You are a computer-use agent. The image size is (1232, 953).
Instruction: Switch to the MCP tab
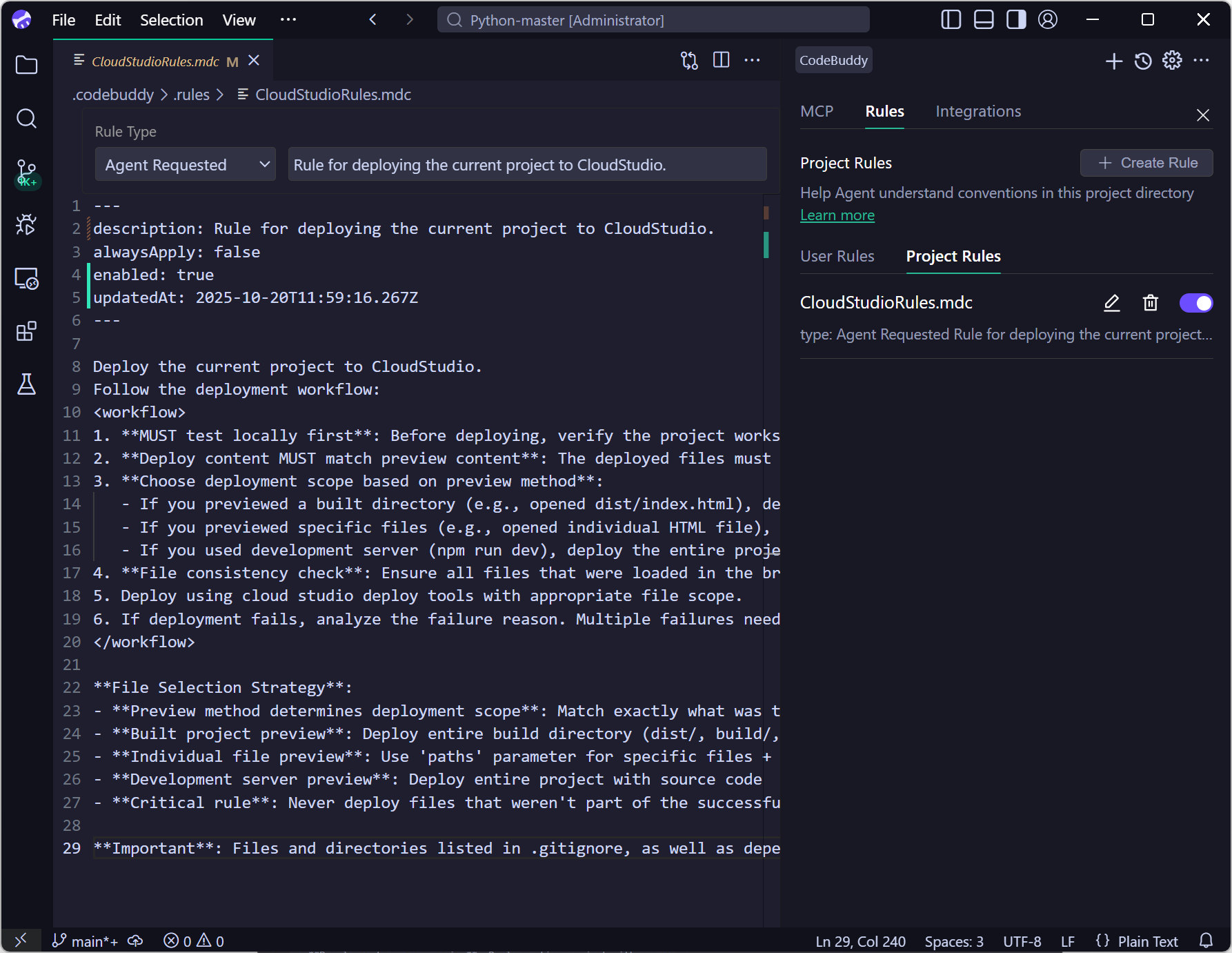pyautogui.click(x=817, y=112)
